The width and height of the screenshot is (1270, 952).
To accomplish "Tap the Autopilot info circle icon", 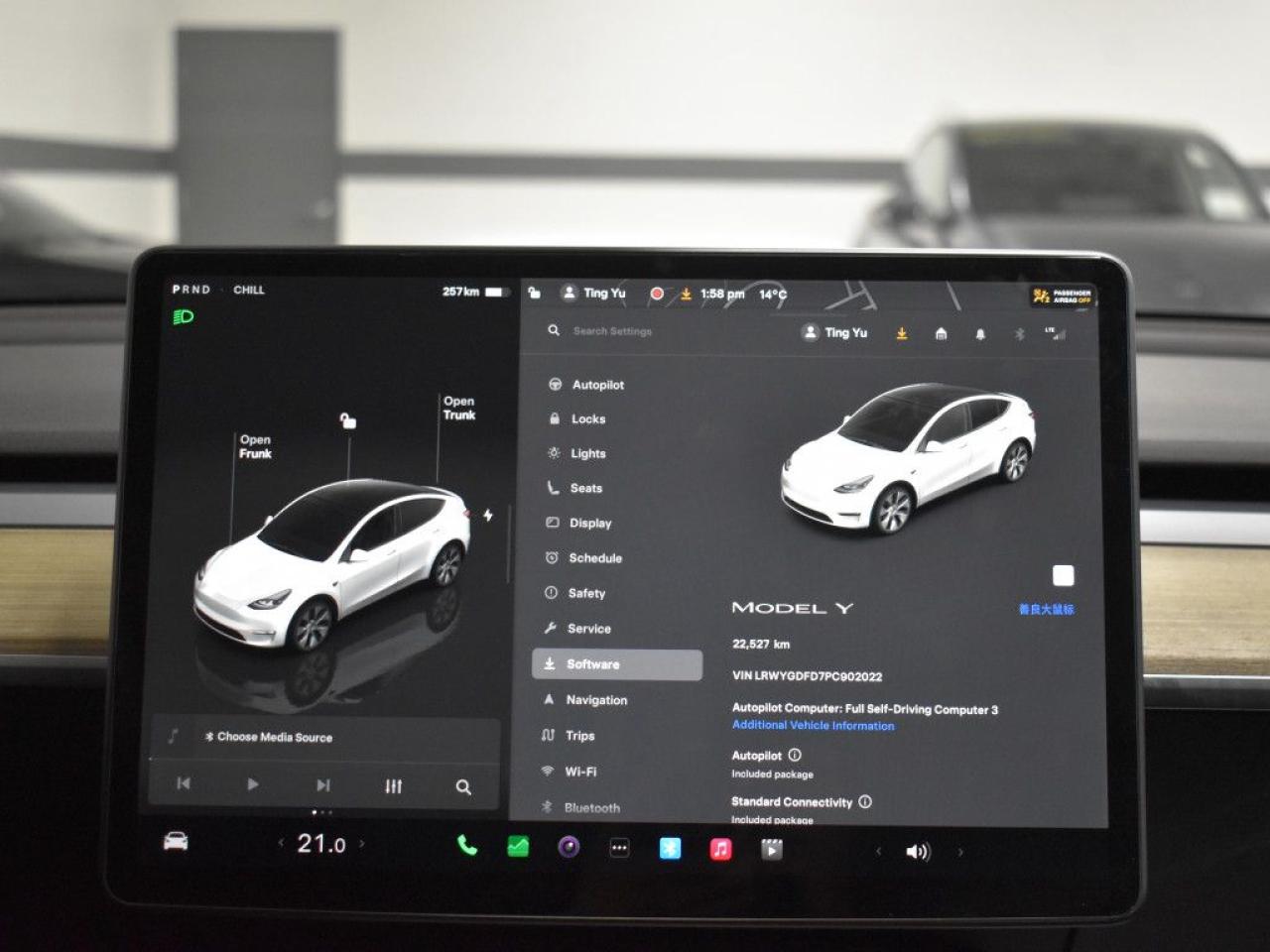I will (x=795, y=755).
